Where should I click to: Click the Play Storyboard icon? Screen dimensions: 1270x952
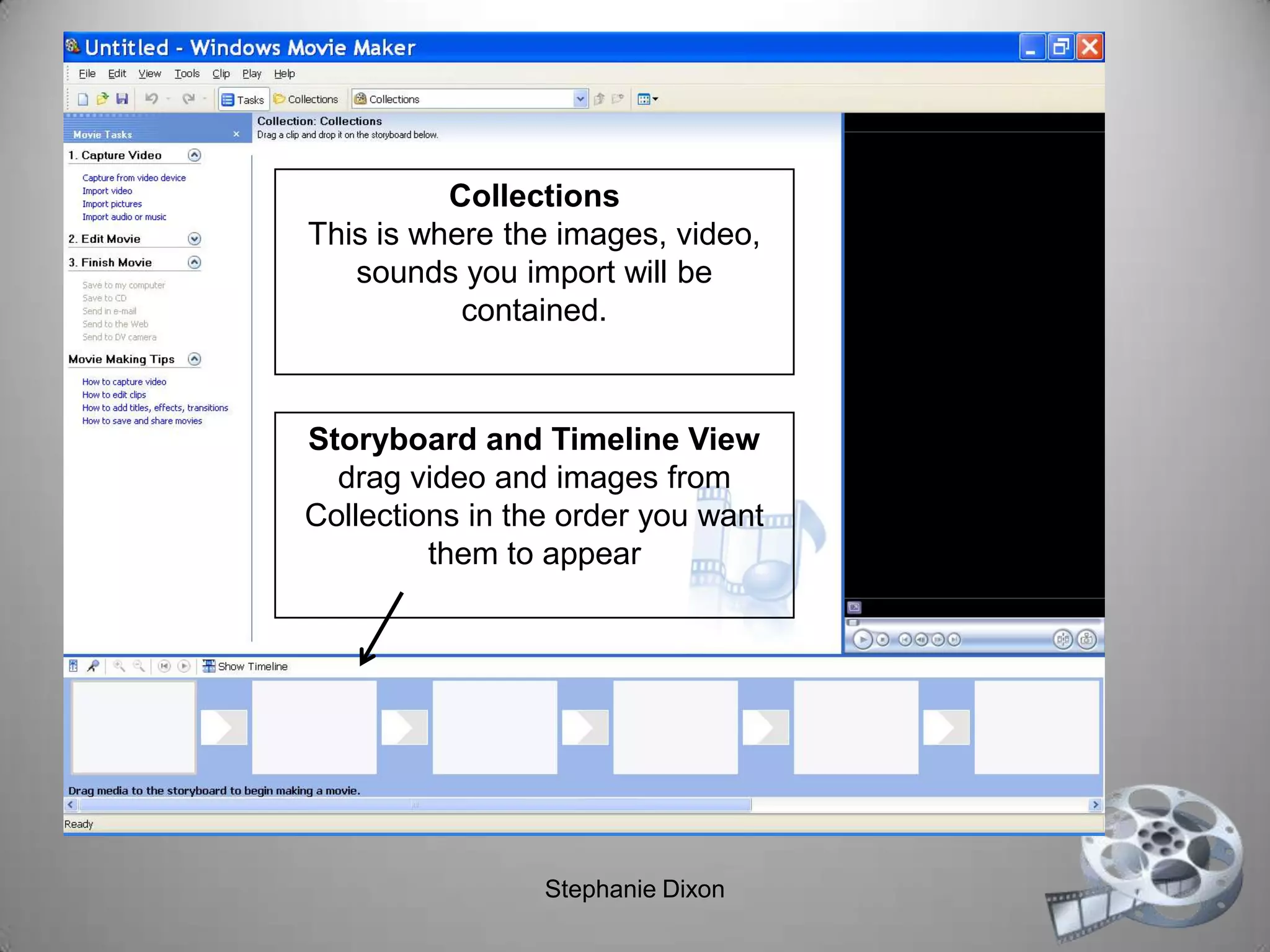184,666
